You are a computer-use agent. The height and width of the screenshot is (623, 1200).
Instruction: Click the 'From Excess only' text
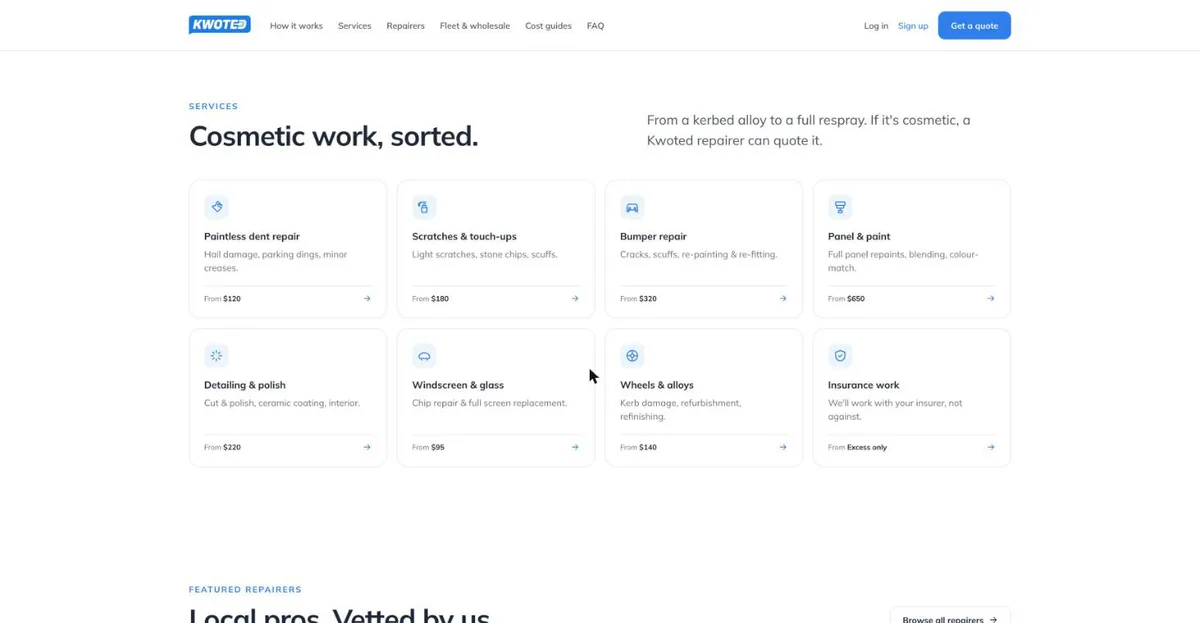point(857,447)
